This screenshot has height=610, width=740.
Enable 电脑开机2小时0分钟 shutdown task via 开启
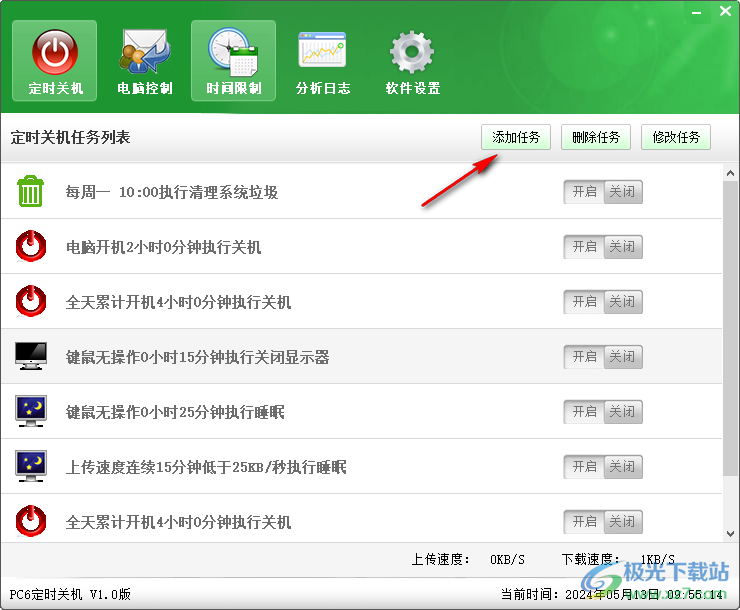(x=584, y=247)
